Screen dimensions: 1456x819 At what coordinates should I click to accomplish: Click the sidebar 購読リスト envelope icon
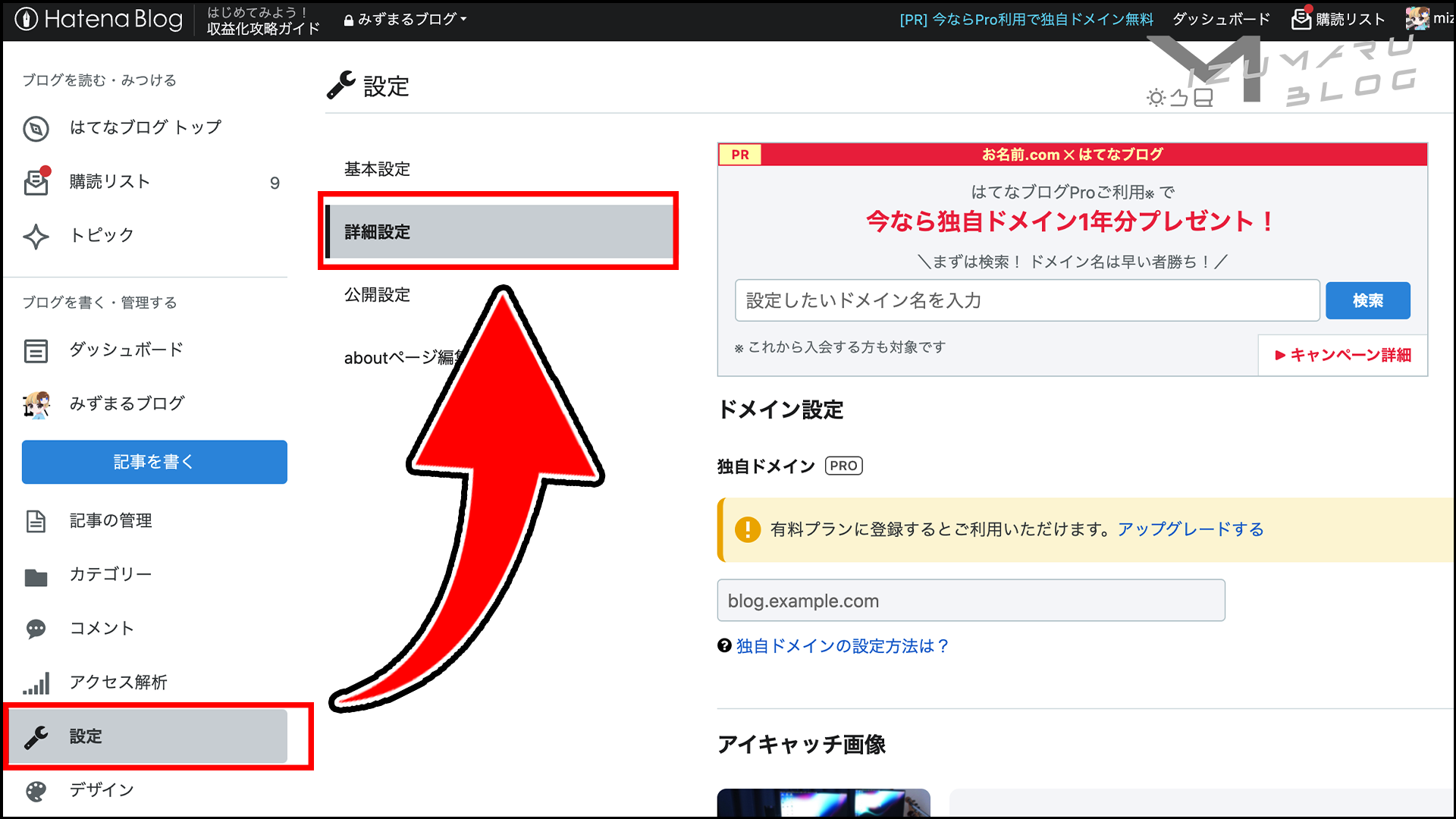(36, 182)
